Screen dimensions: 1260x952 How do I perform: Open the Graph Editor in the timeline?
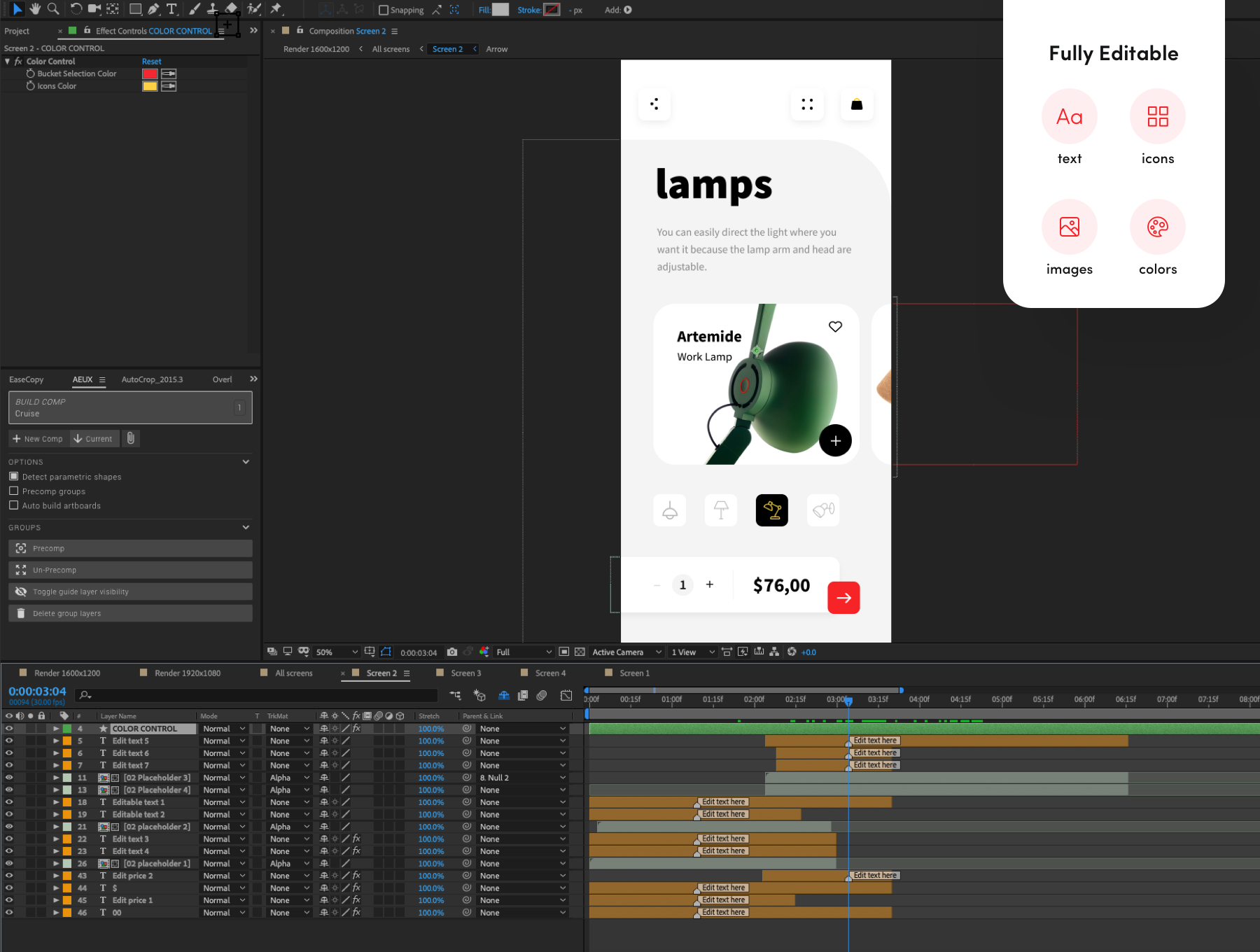[x=566, y=695]
